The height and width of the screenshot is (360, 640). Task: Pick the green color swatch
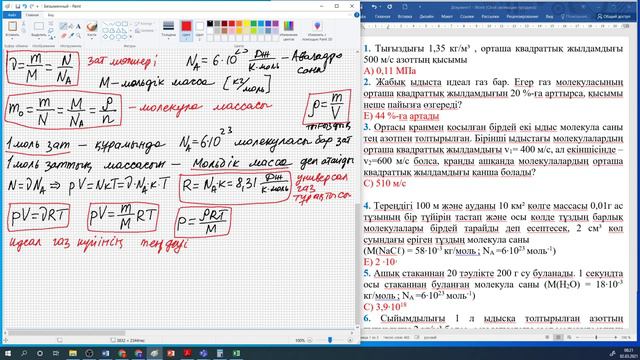coord(254,23)
